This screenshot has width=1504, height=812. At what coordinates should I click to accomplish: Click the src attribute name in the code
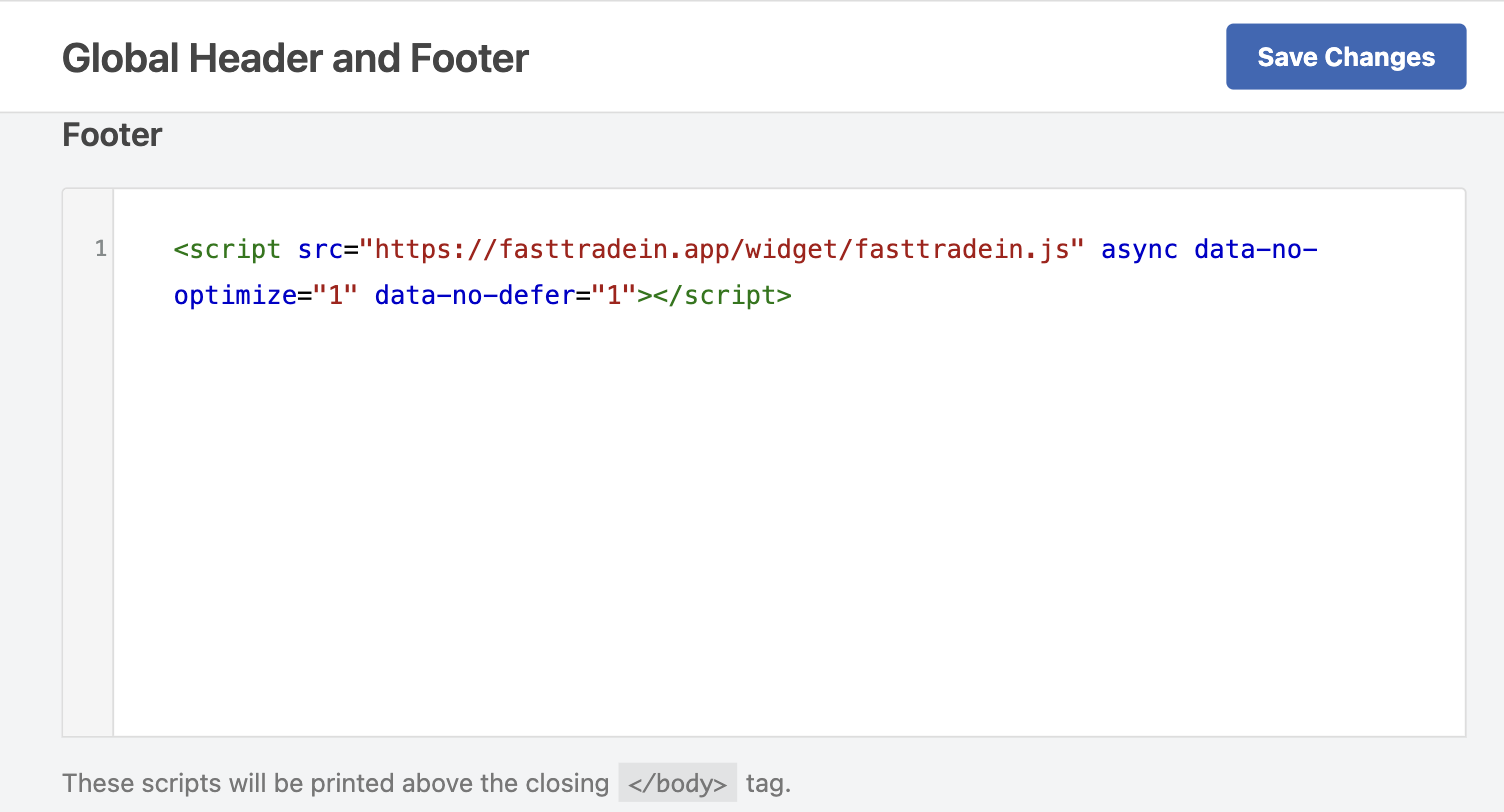[x=320, y=249]
